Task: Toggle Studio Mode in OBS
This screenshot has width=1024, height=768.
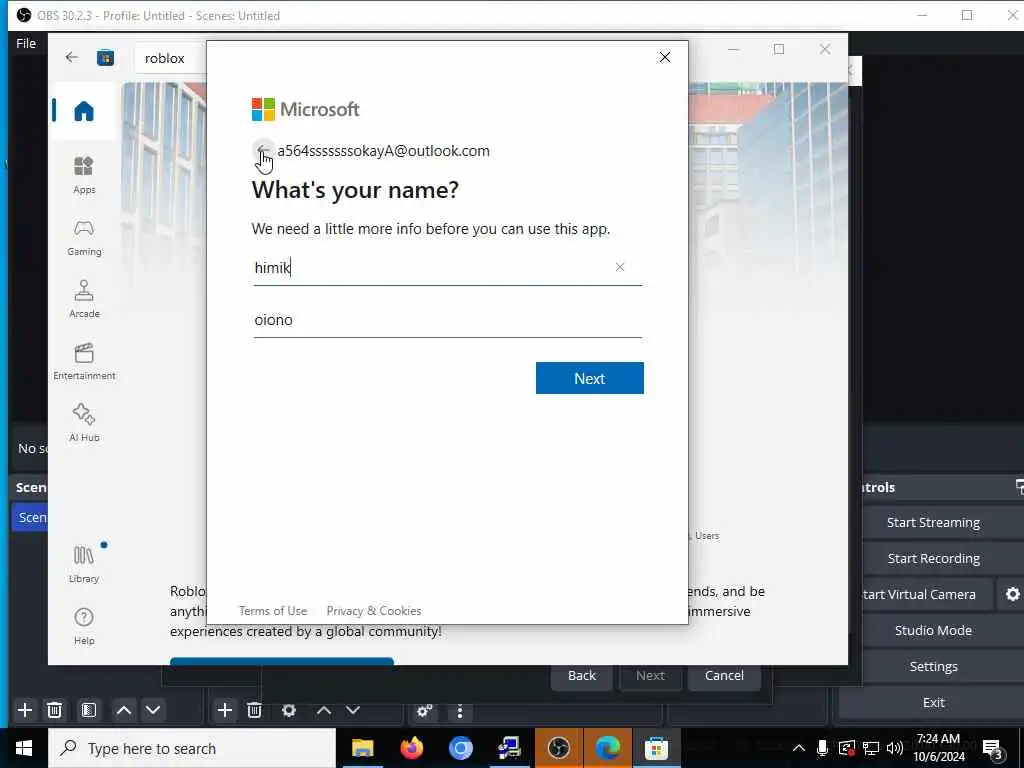Action: point(933,630)
